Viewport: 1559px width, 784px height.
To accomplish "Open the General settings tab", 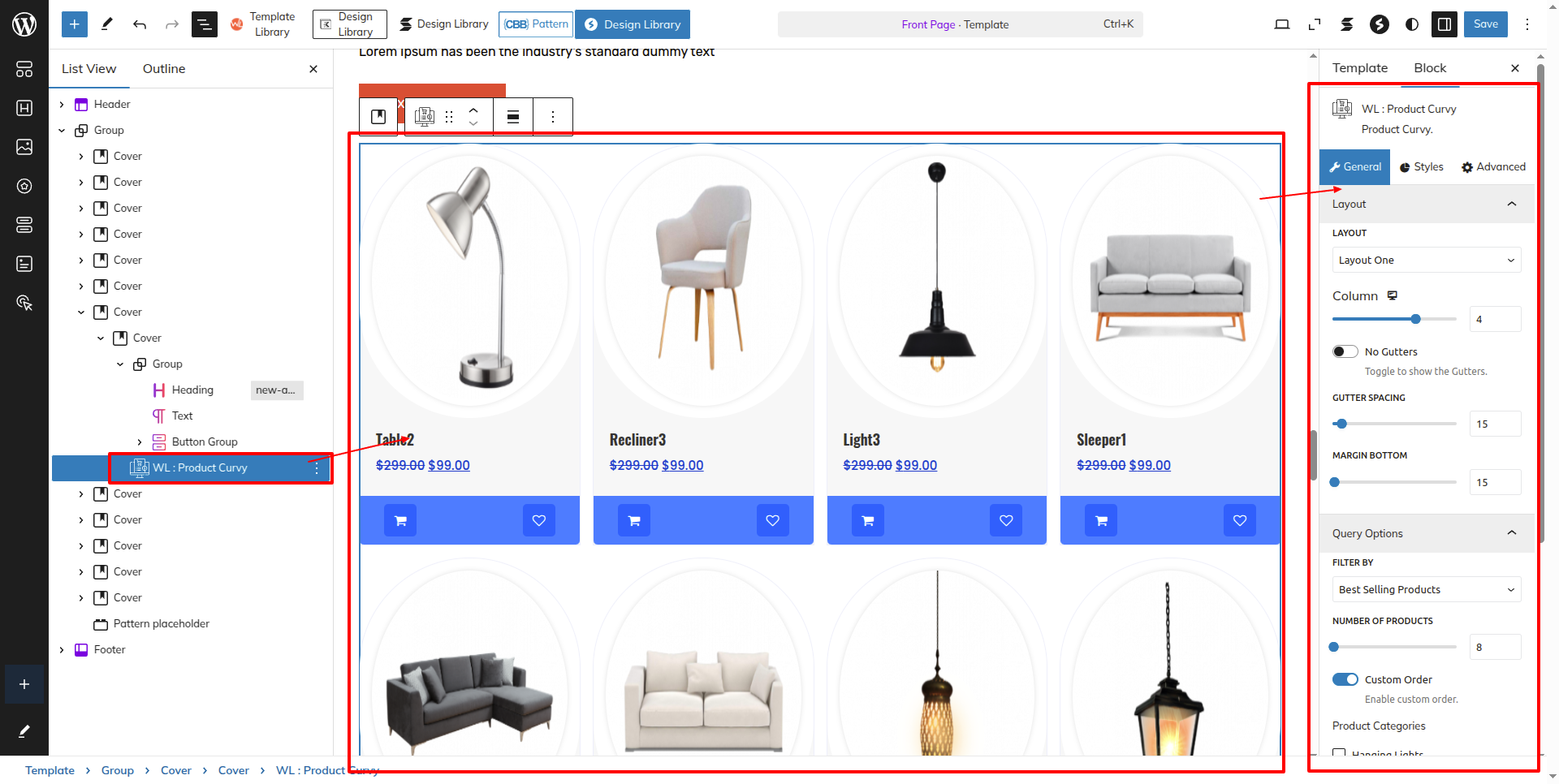I will [1354, 167].
